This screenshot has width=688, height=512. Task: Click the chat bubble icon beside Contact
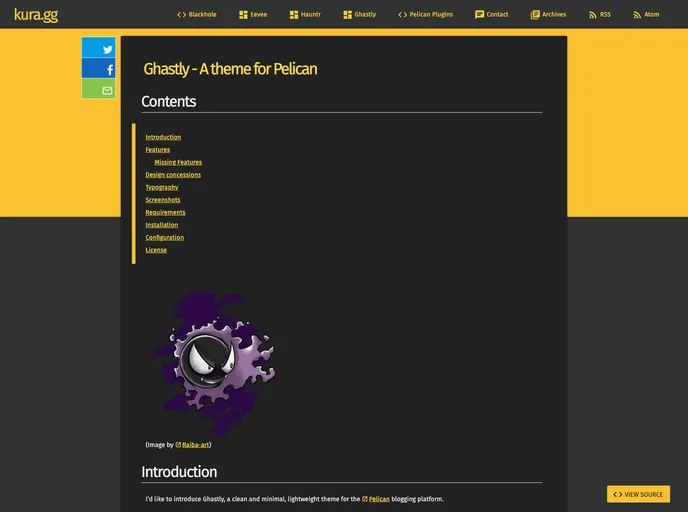(479, 15)
